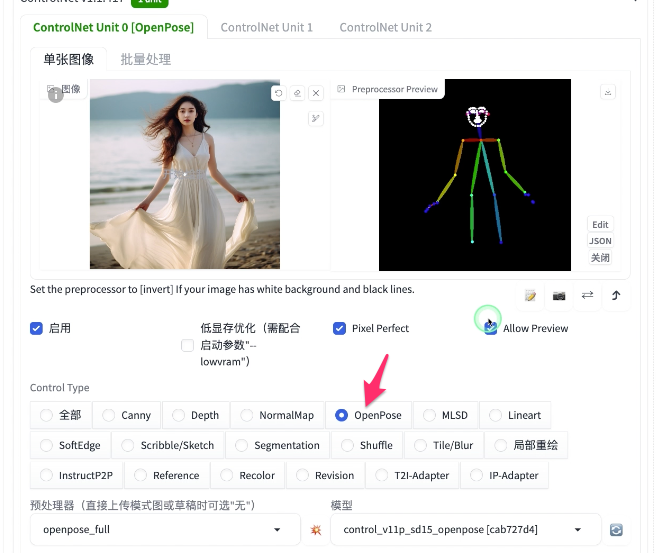656x553 pixels.
Task: Open the openpose_full preprocessor dropdown
Action: [165, 530]
